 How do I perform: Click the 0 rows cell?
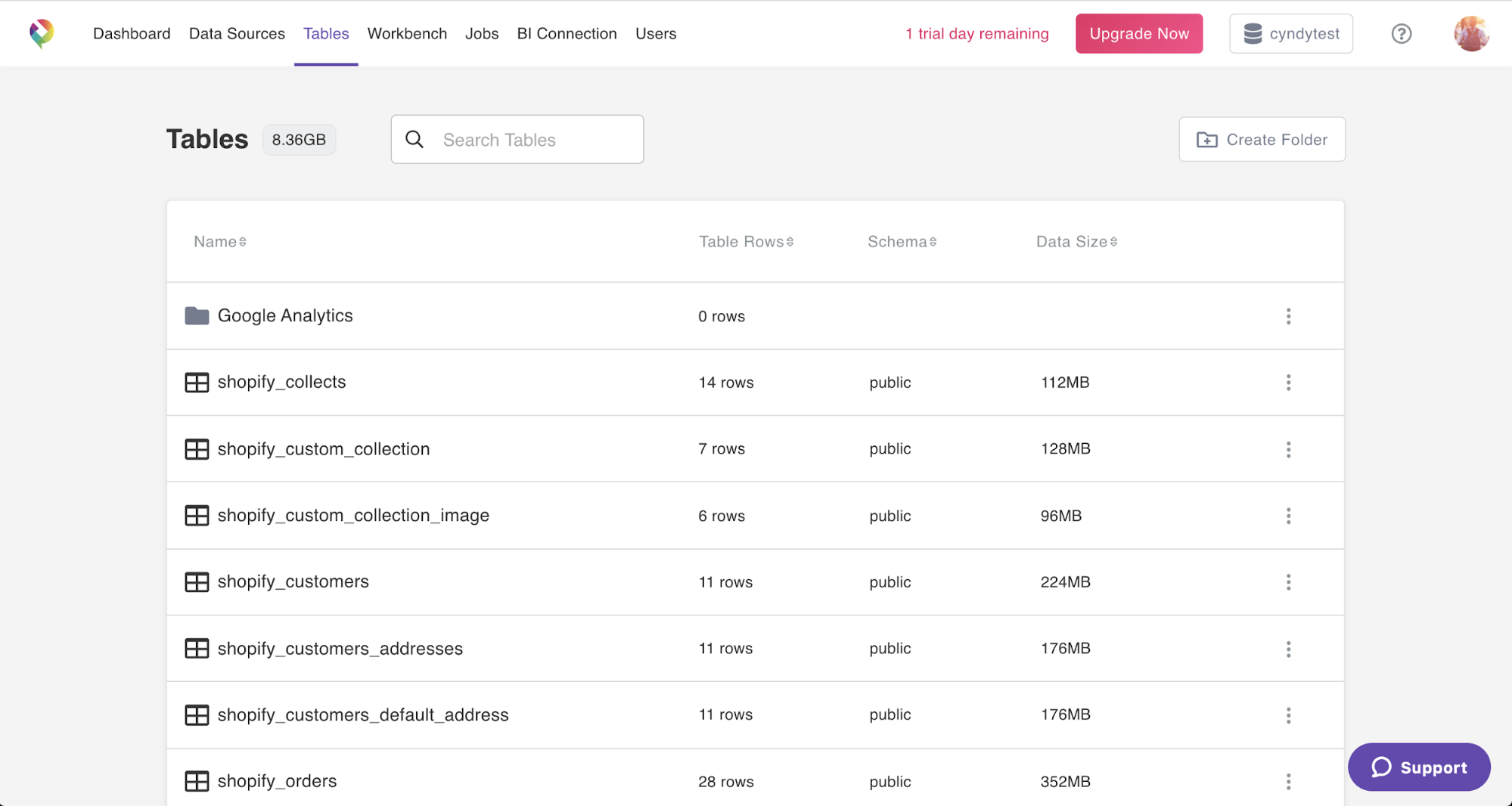[x=722, y=316]
